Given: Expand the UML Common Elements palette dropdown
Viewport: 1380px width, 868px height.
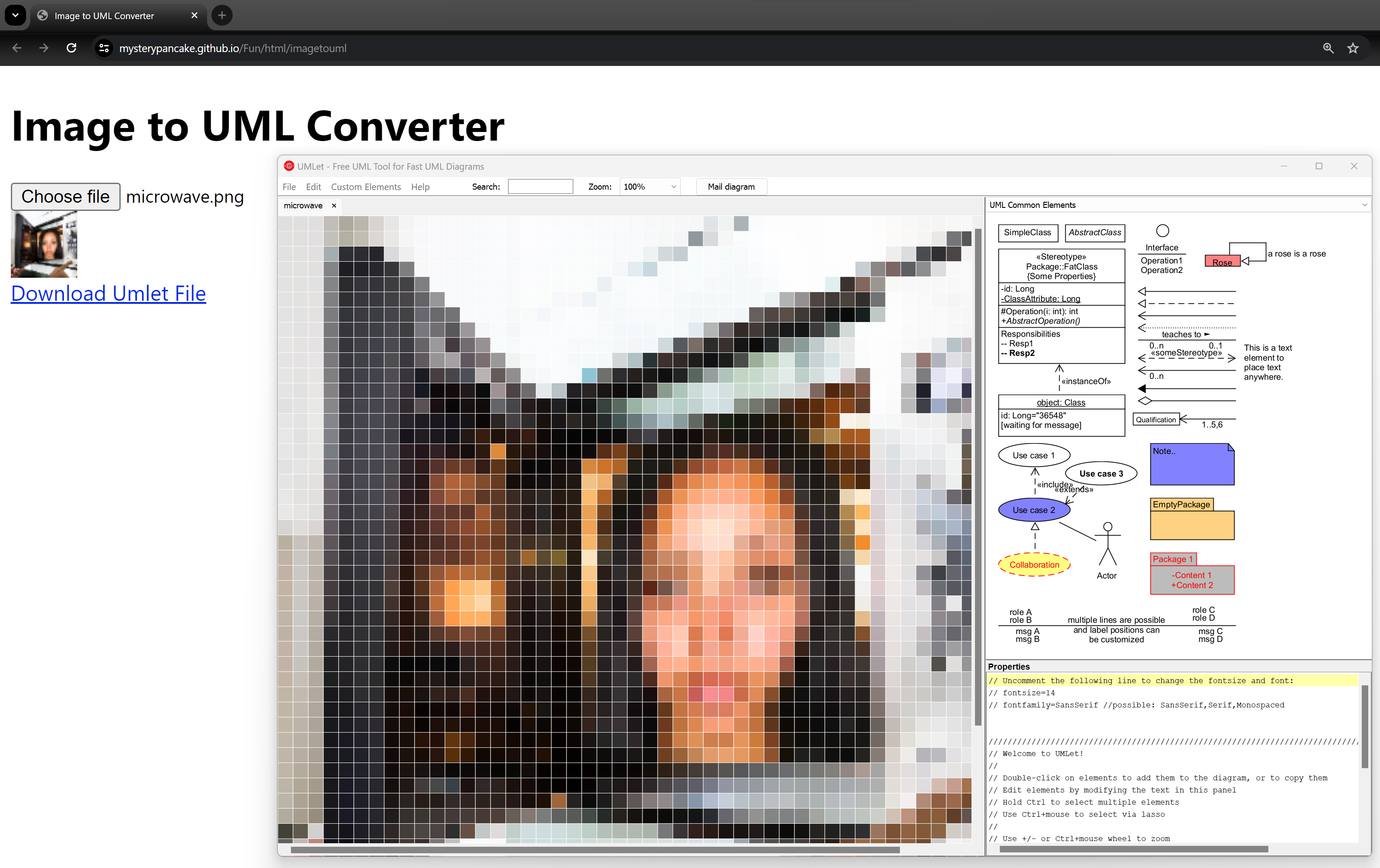Looking at the screenshot, I should pyautogui.click(x=1364, y=205).
